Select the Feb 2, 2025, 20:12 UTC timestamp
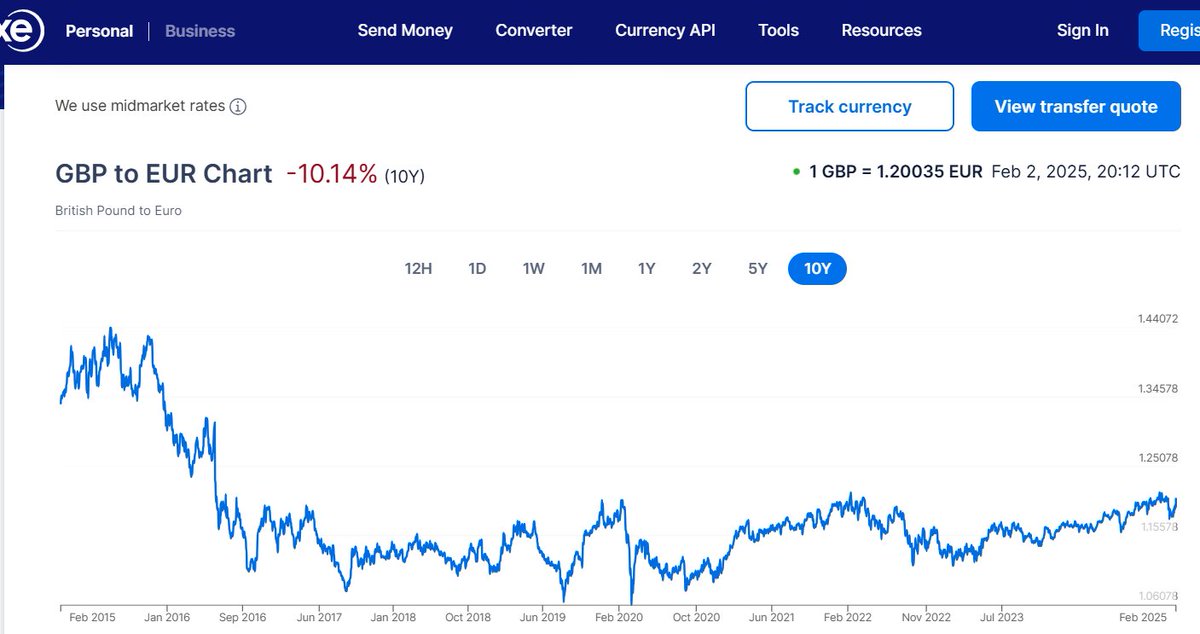This screenshot has width=1200, height=634. tap(1086, 171)
